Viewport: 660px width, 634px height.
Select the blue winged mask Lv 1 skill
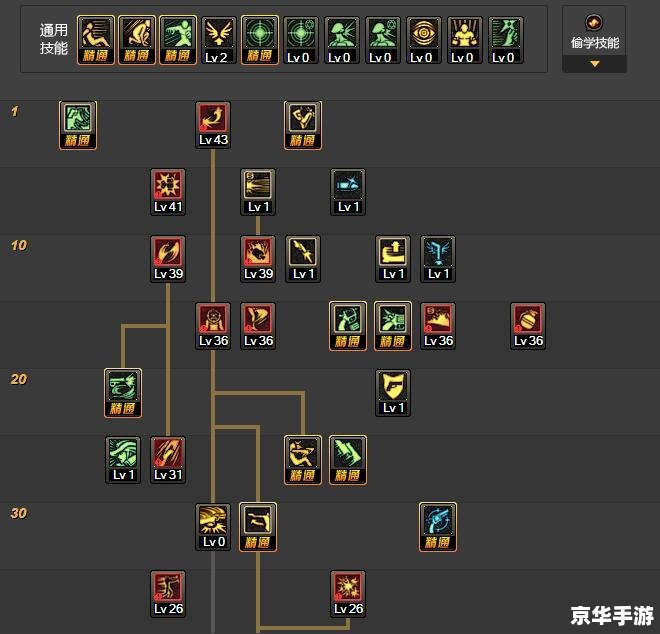[438, 259]
